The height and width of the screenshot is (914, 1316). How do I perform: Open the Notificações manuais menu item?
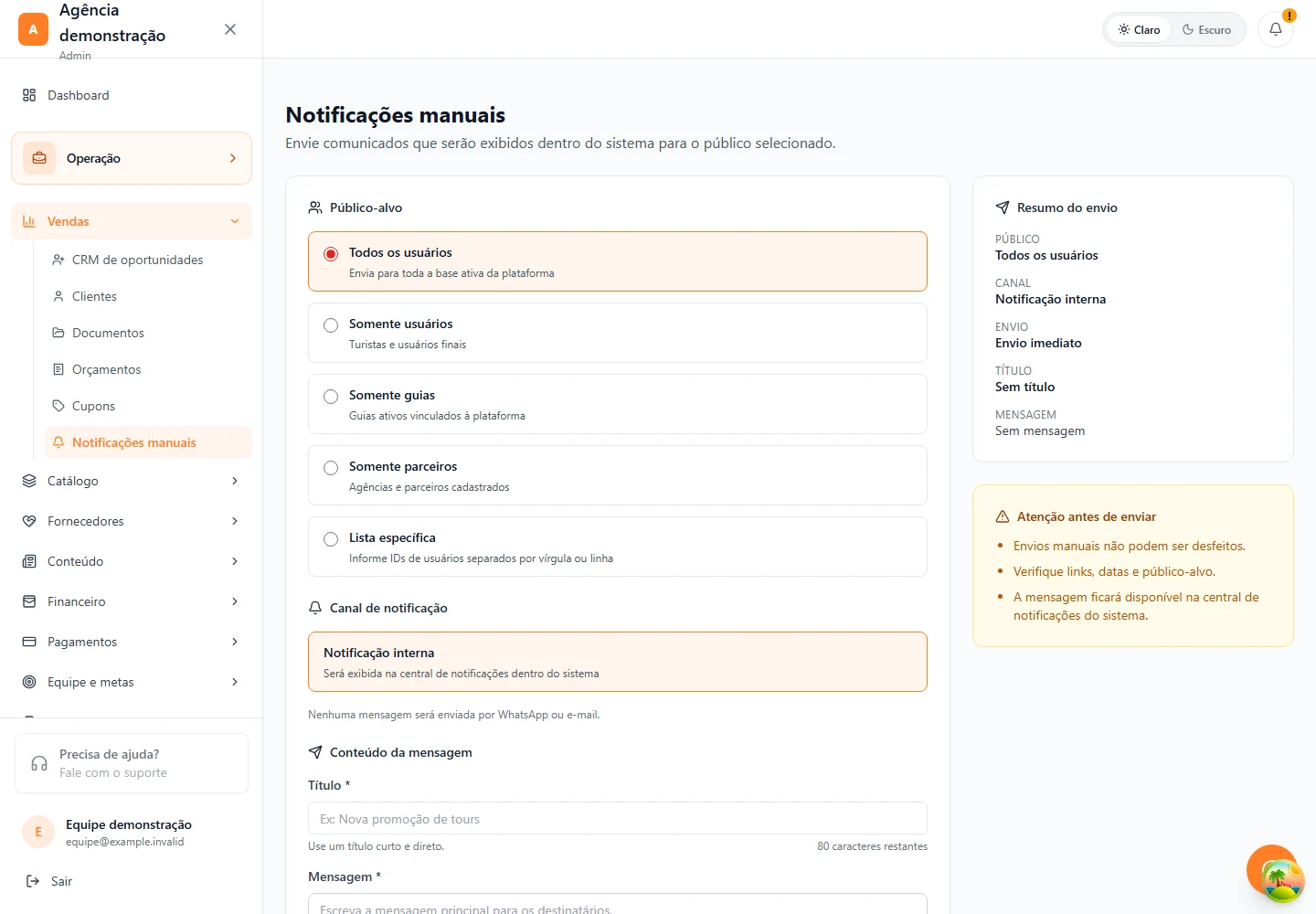148,442
